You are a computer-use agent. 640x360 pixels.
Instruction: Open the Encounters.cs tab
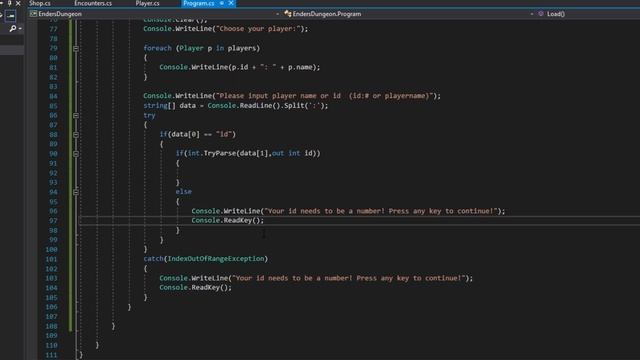coord(93,3)
